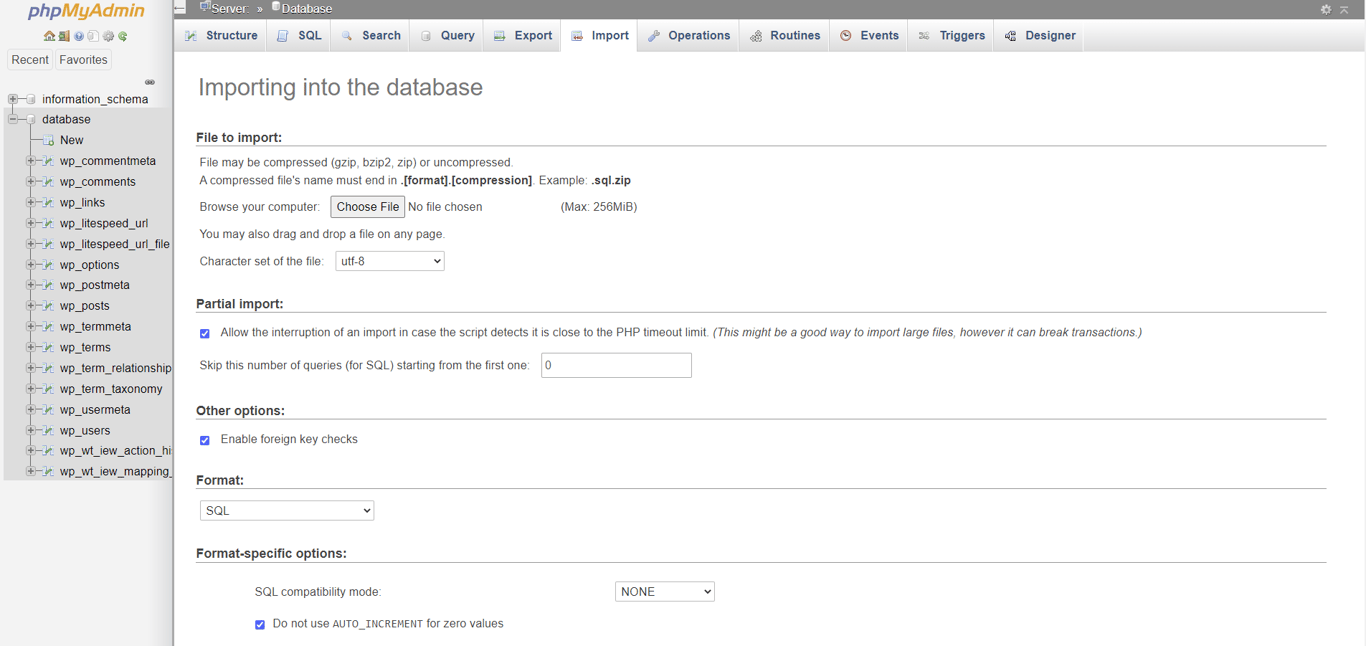The width and height of the screenshot is (1366, 646).
Task: Open page settings gear at top right
Action: click(x=1326, y=9)
